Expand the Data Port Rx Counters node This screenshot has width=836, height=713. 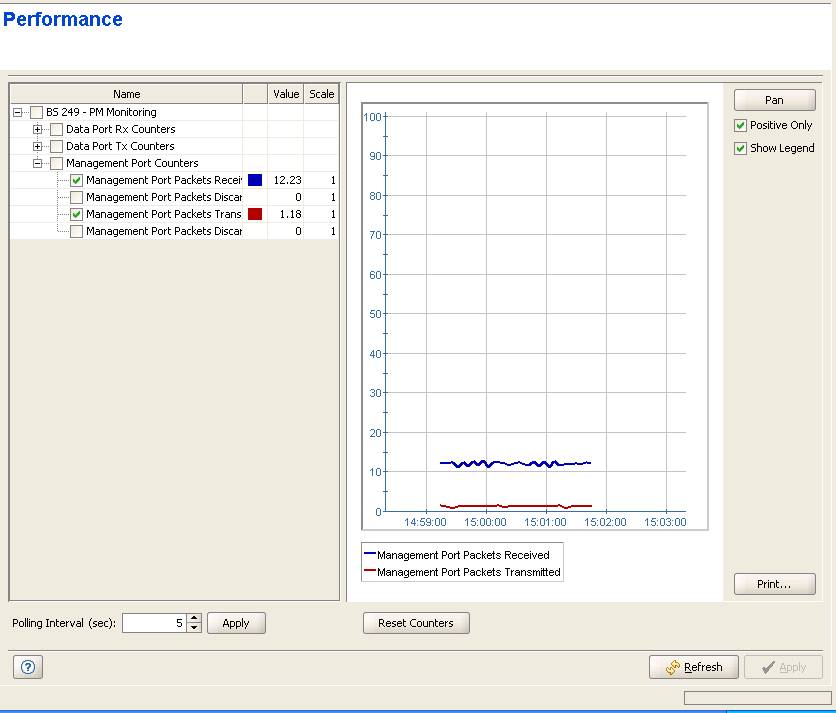click(38, 129)
